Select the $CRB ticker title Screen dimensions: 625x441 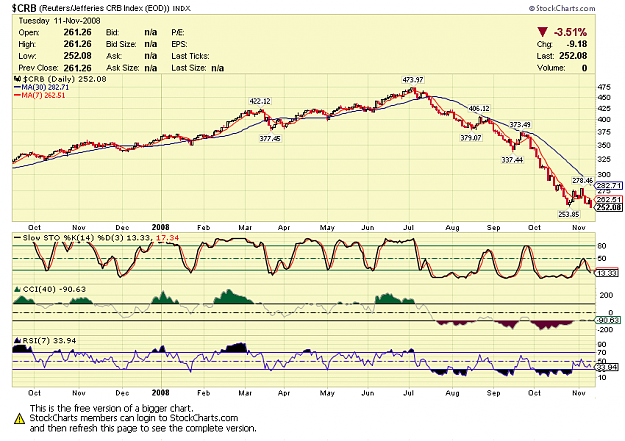click(24, 8)
